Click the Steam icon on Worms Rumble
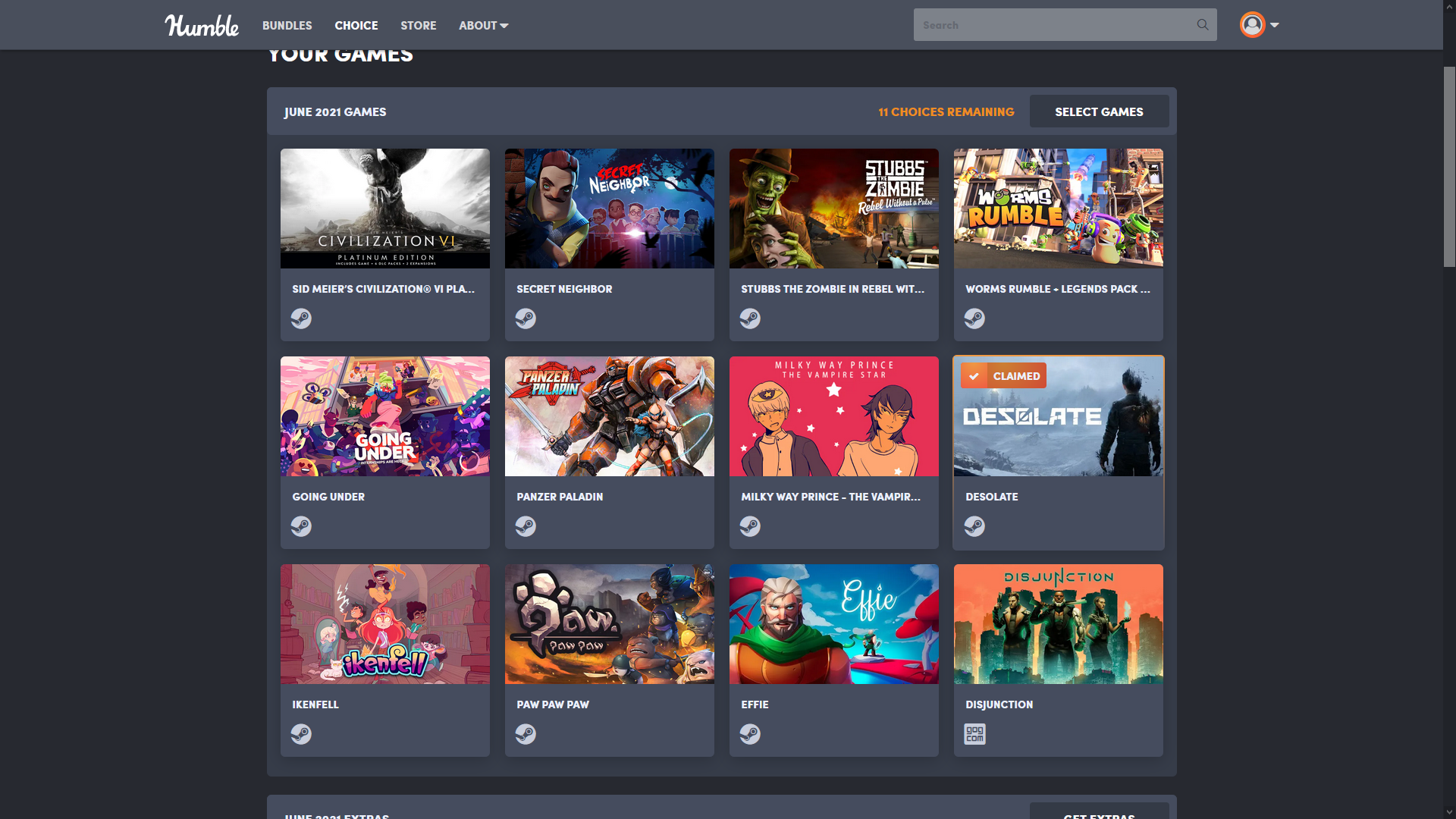This screenshot has height=819, width=1456. (975, 318)
